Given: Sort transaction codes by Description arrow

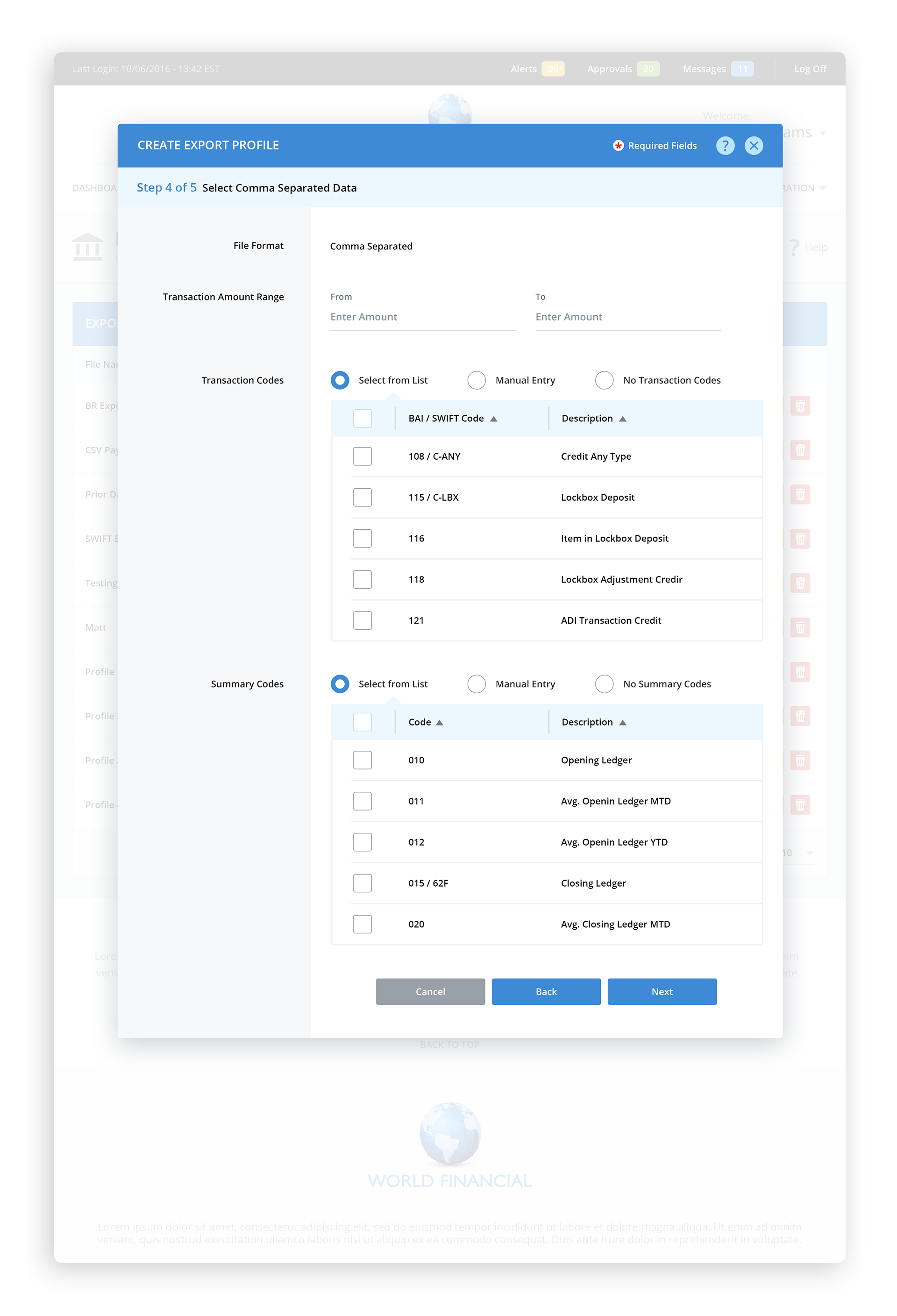Looking at the screenshot, I should tap(622, 419).
